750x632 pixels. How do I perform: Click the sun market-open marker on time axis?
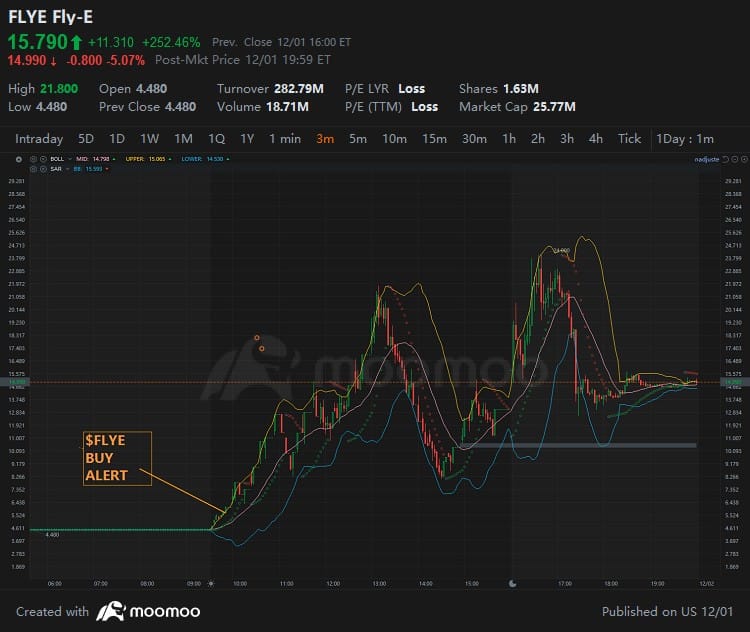point(211,582)
